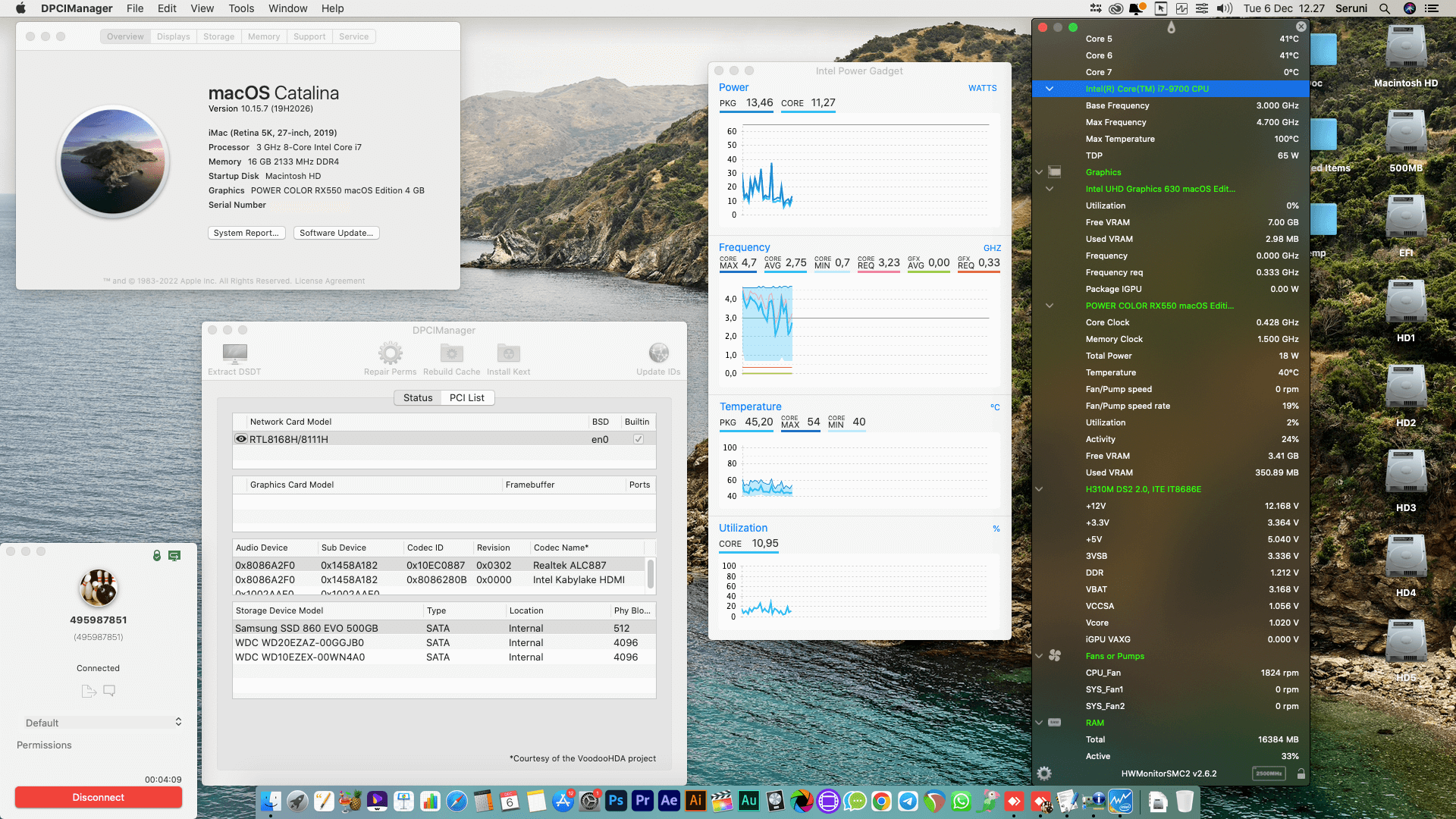Click the file transfer icon under Connected
The height and width of the screenshot is (819, 1456).
(89, 691)
